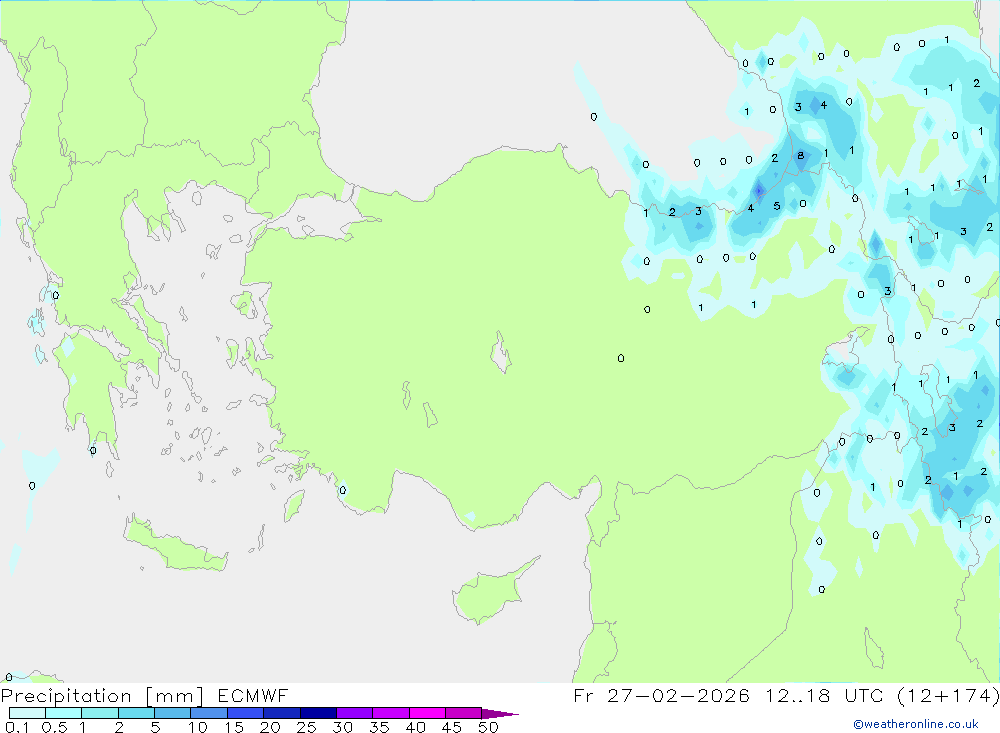The image size is (1000, 733).
Task: Pick the 35–40 mm purple legend swatch
Action: (x=391, y=713)
